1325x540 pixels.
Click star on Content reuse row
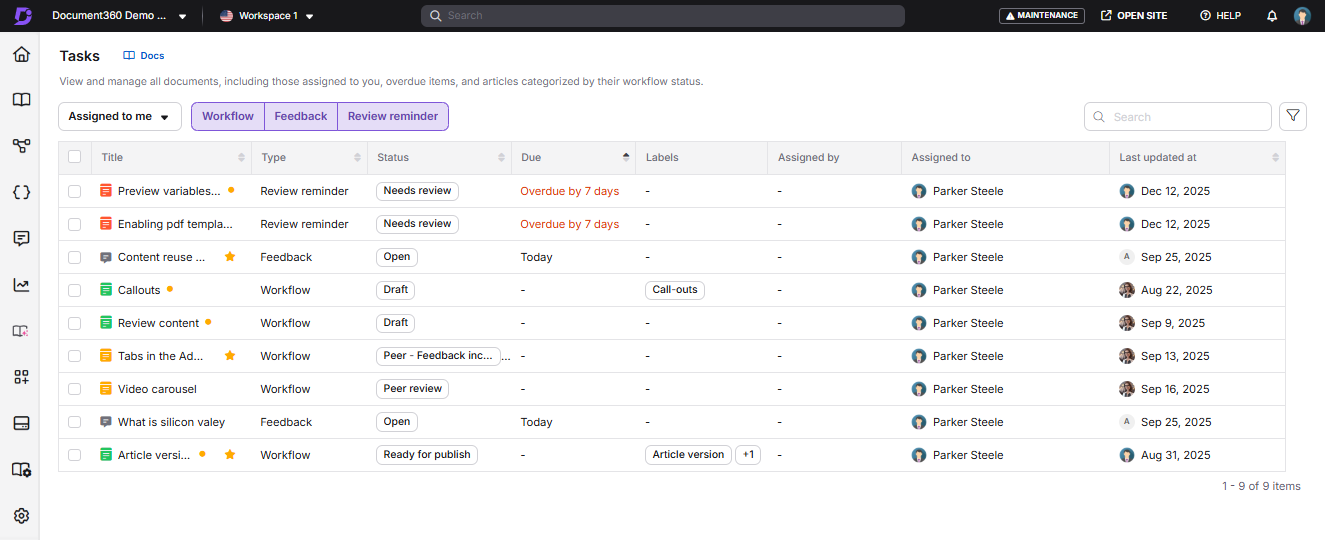230,257
